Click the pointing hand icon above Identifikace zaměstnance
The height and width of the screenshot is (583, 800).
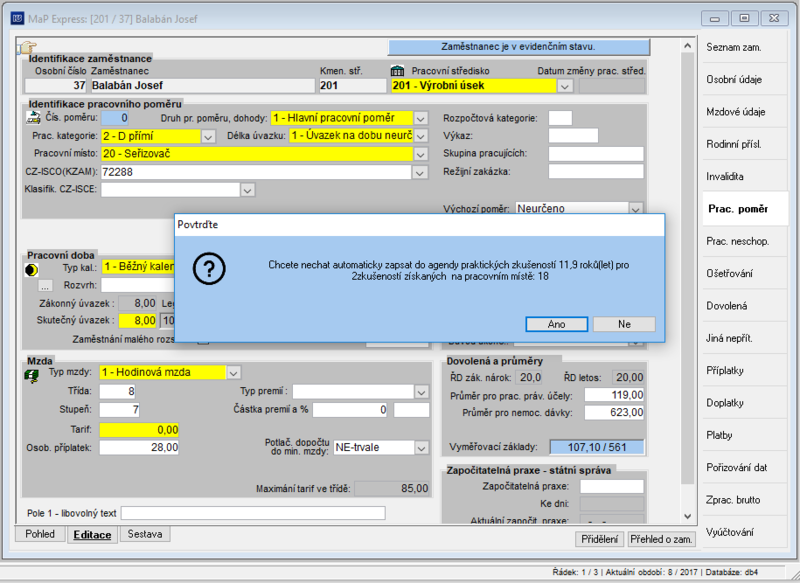[27, 47]
